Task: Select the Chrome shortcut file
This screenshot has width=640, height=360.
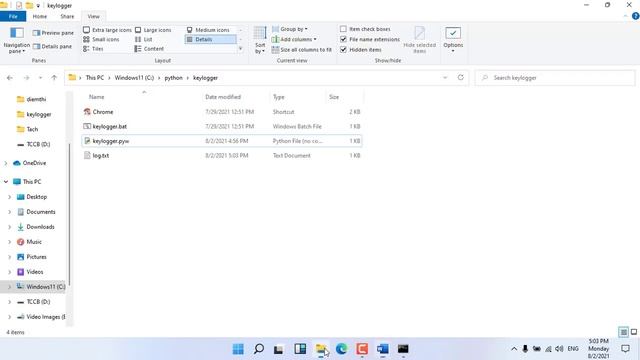Action: pyautogui.click(x=222, y=112)
